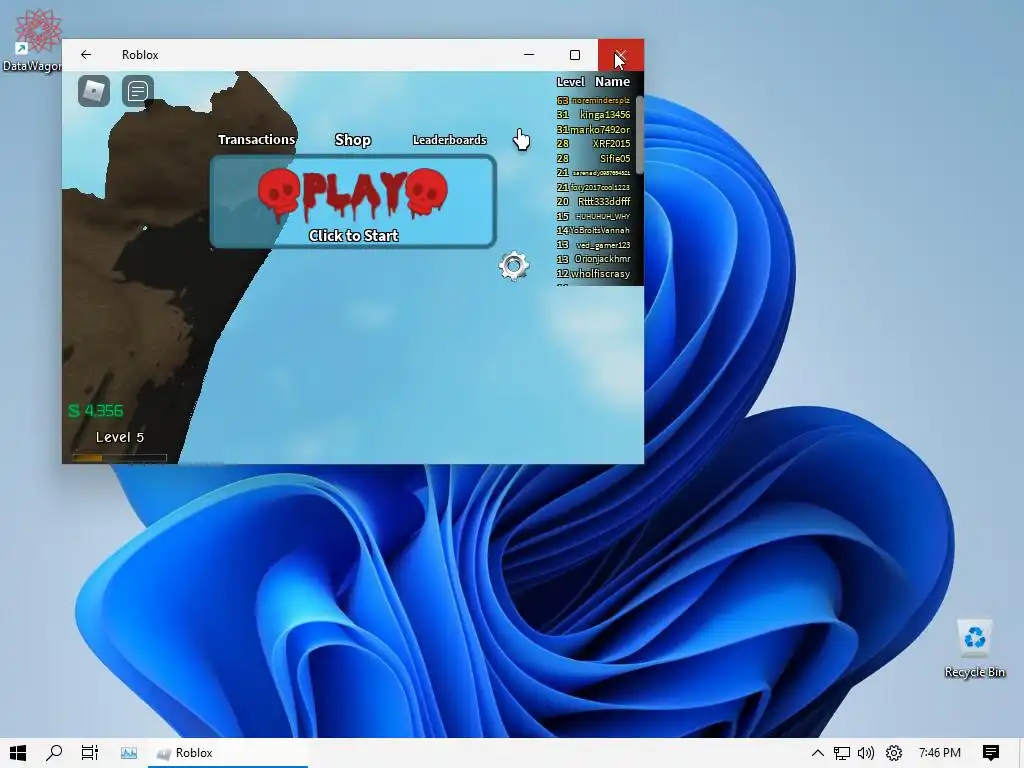Open the pinned monitor app on taskbar

(x=129, y=753)
